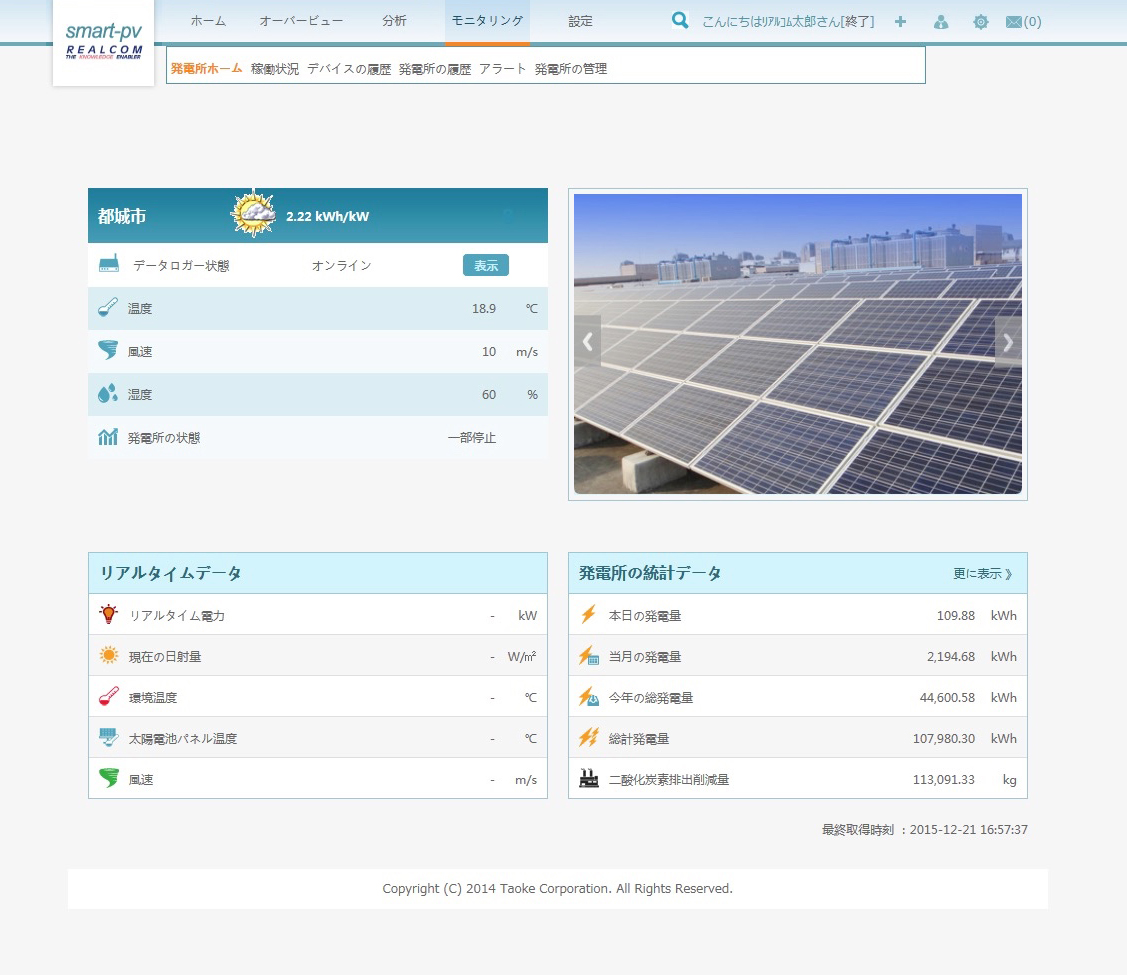Click the 表示 button for data logger
This screenshot has width=1127, height=975.
pos(486,265)
